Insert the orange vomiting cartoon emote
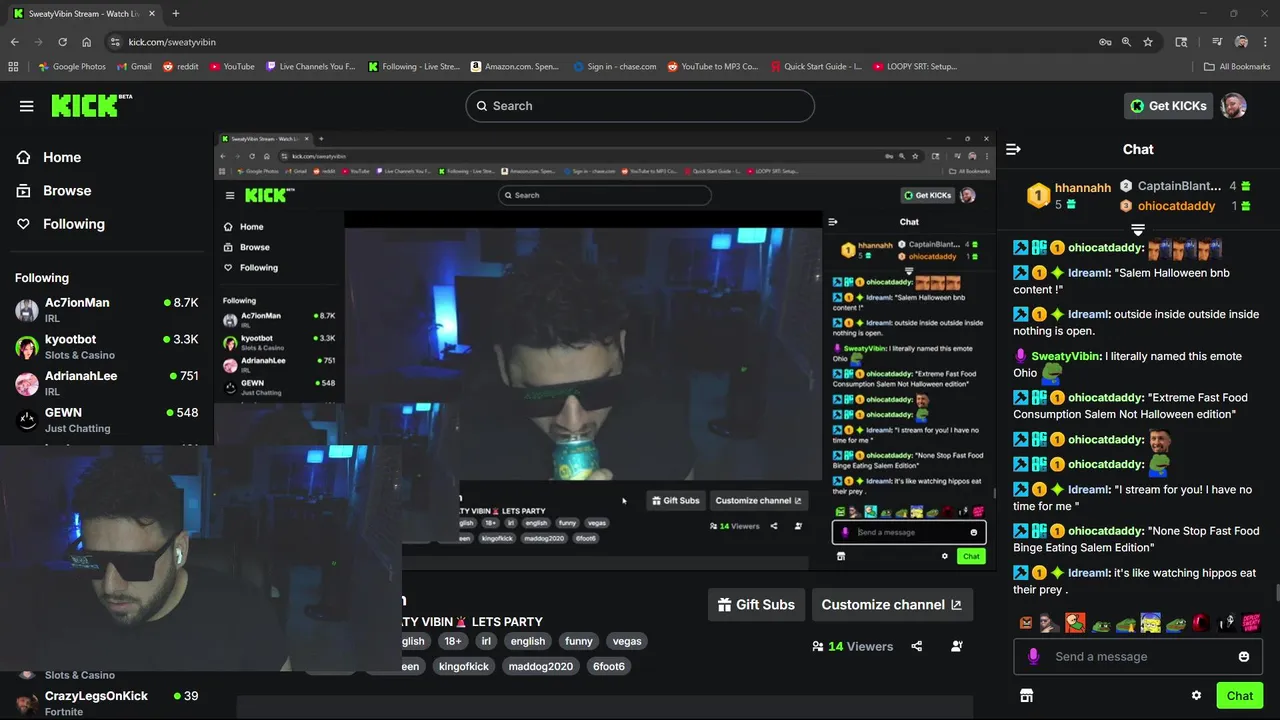 click(x=1075, y=623)
